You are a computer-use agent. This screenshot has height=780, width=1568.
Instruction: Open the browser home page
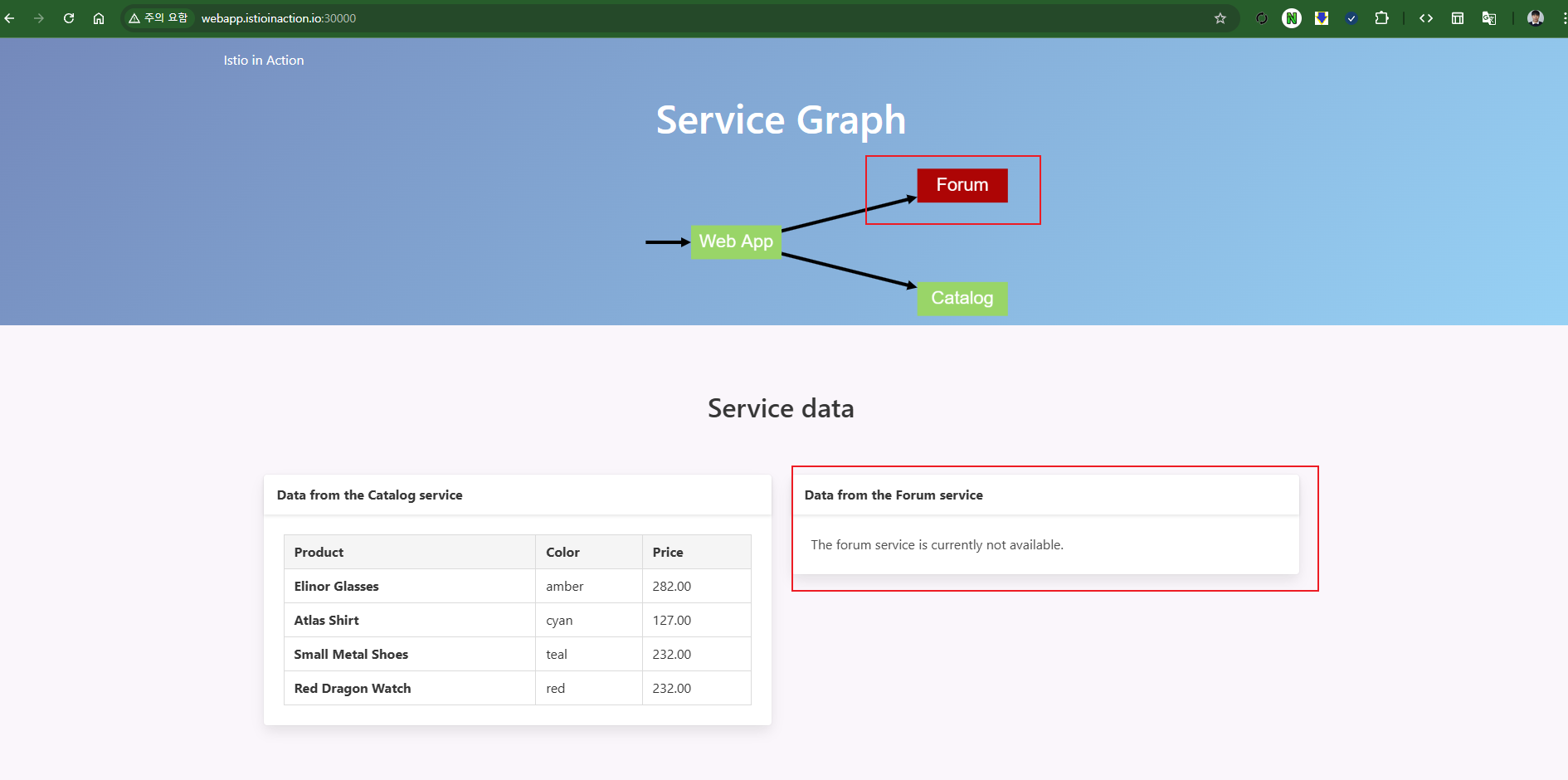coord(99,18)
